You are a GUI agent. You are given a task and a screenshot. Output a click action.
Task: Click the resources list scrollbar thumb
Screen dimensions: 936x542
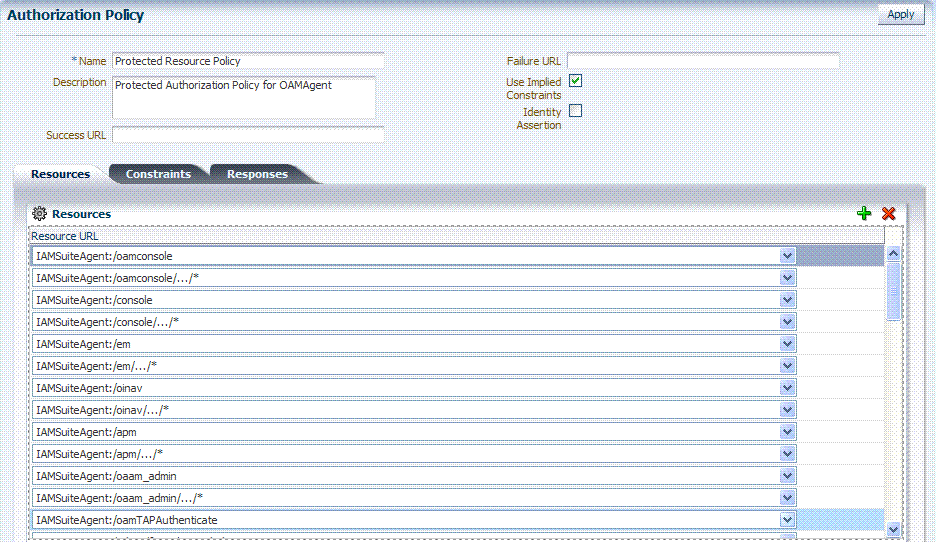pos(894,291)
